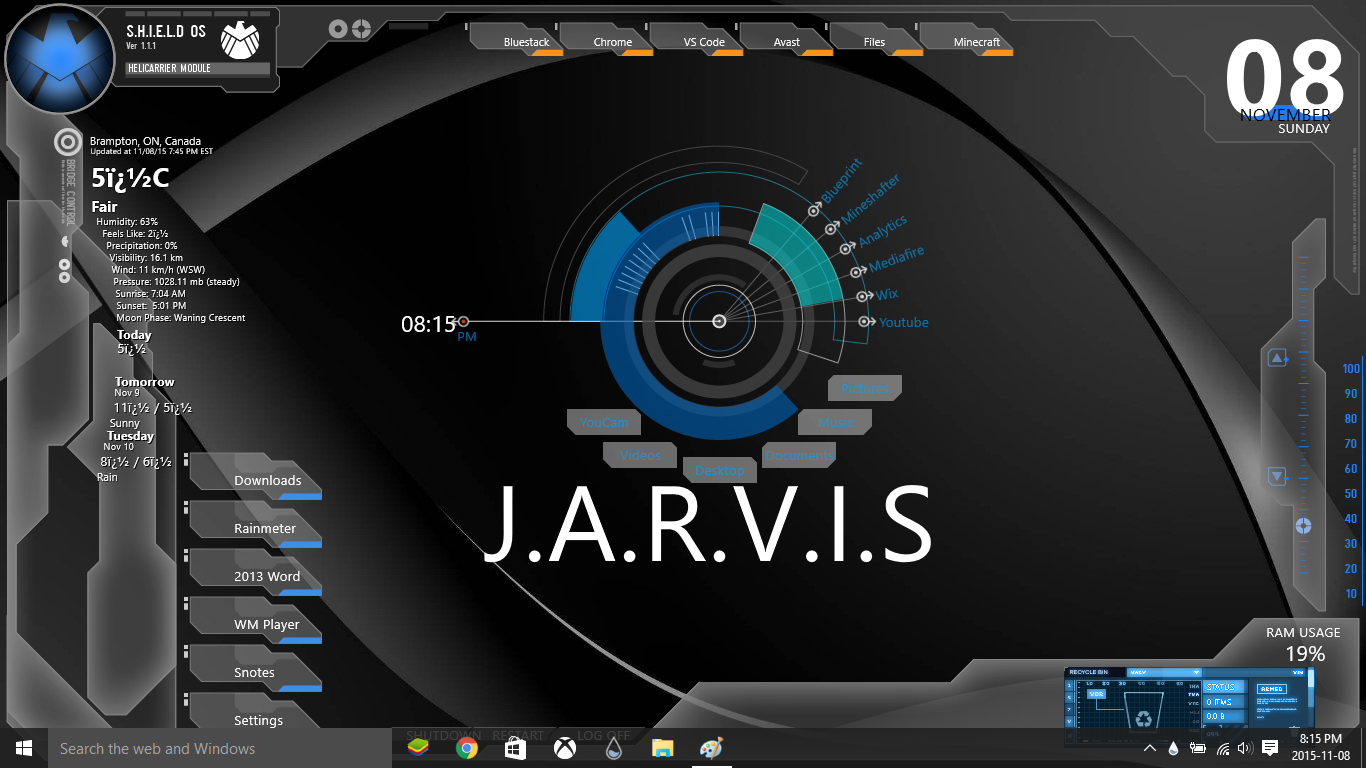Viewport: 1366px width, 768px height.
Task: Open the Paint palette taskbar icon
Action: pos(710,748)
